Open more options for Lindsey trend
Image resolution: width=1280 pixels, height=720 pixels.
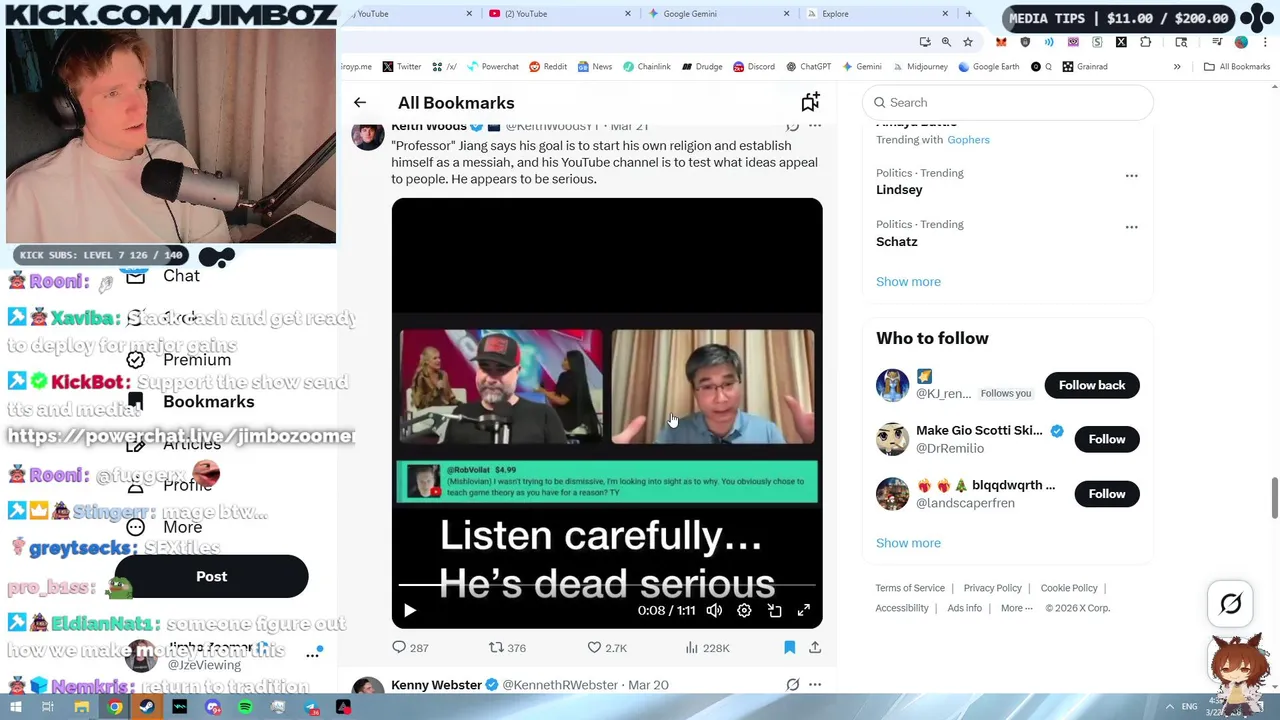point(1131,176)
